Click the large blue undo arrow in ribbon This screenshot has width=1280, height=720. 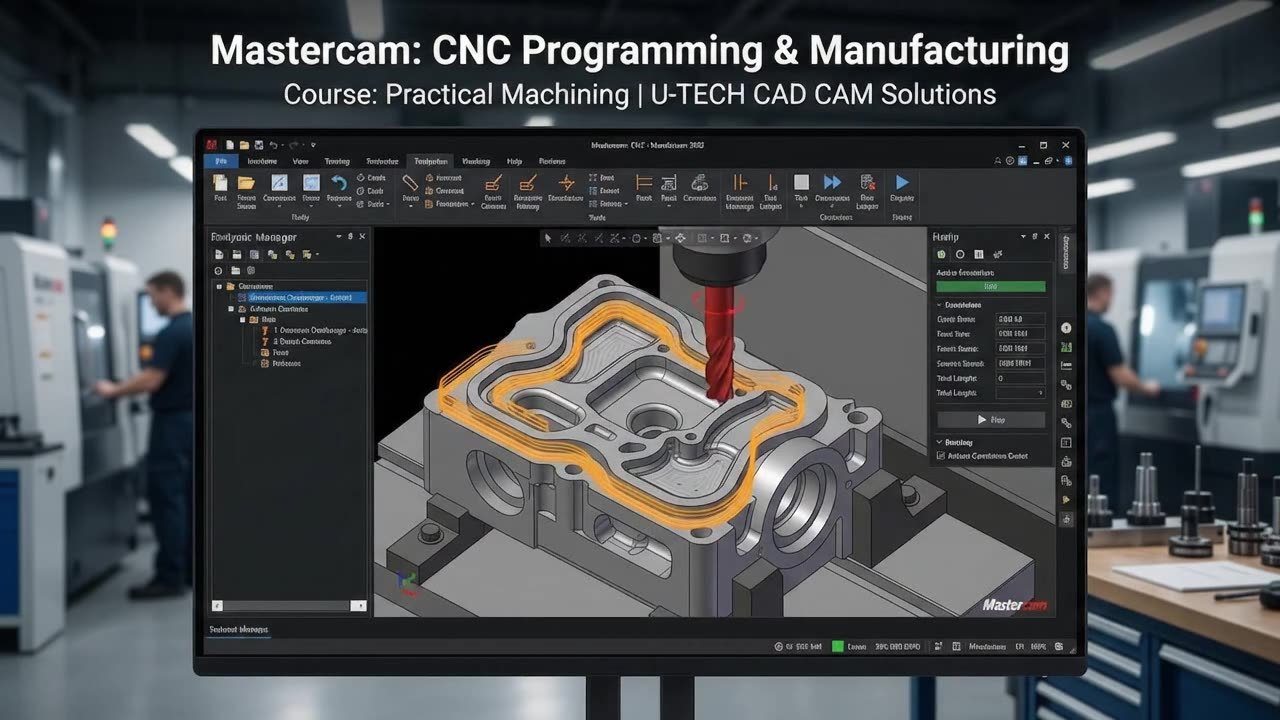pos(339,183)
